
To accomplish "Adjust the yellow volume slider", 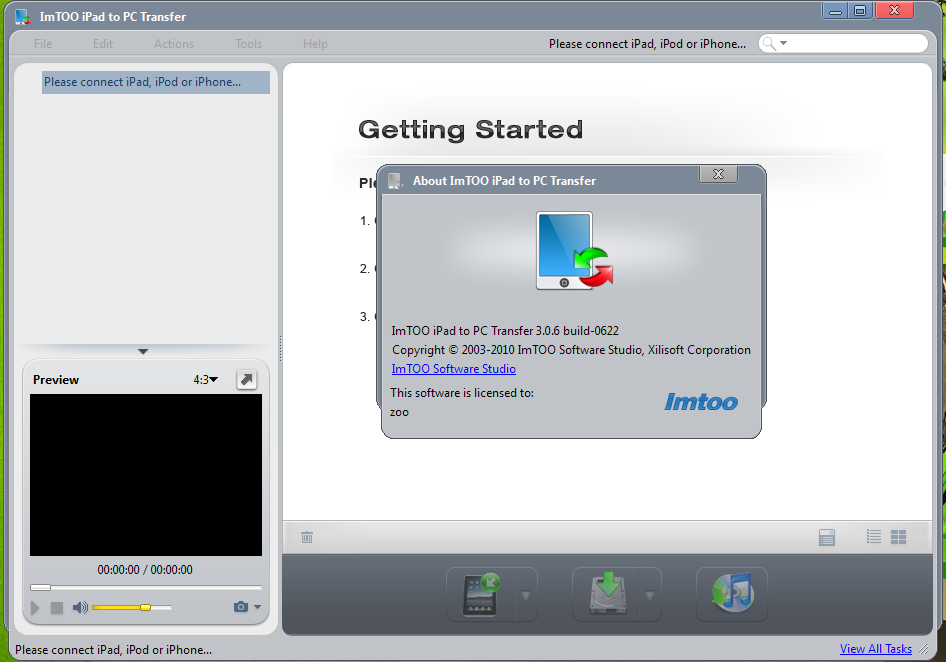I will point(132,607).
